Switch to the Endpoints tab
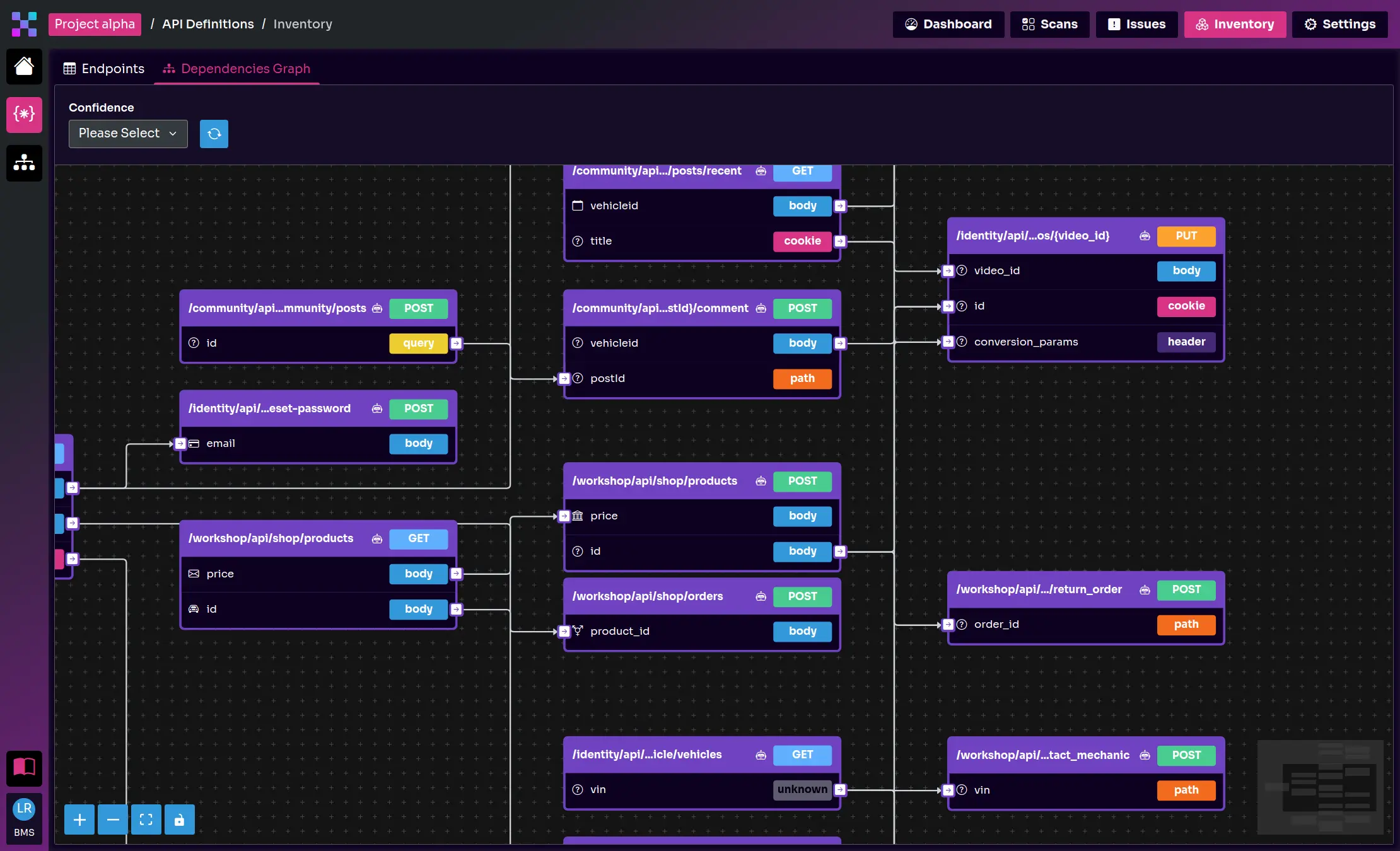 (x=104, y=69)
